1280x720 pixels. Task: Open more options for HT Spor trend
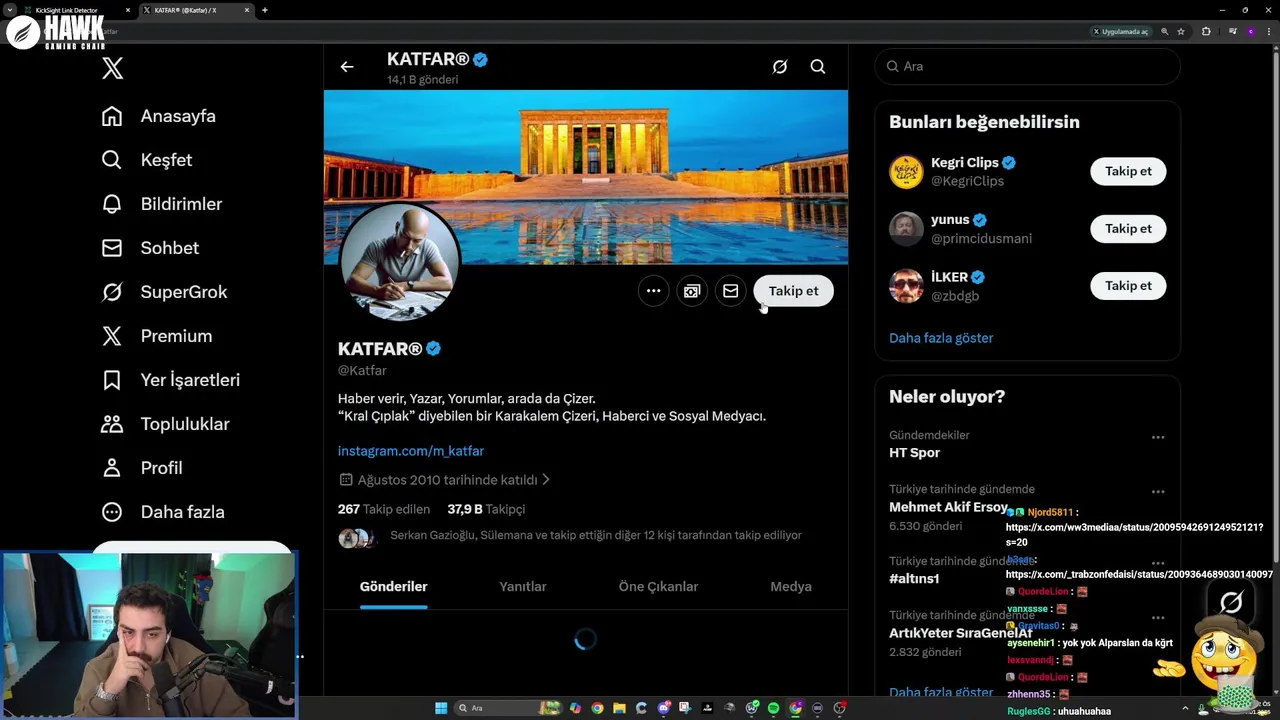click(x=1157, y=437)
